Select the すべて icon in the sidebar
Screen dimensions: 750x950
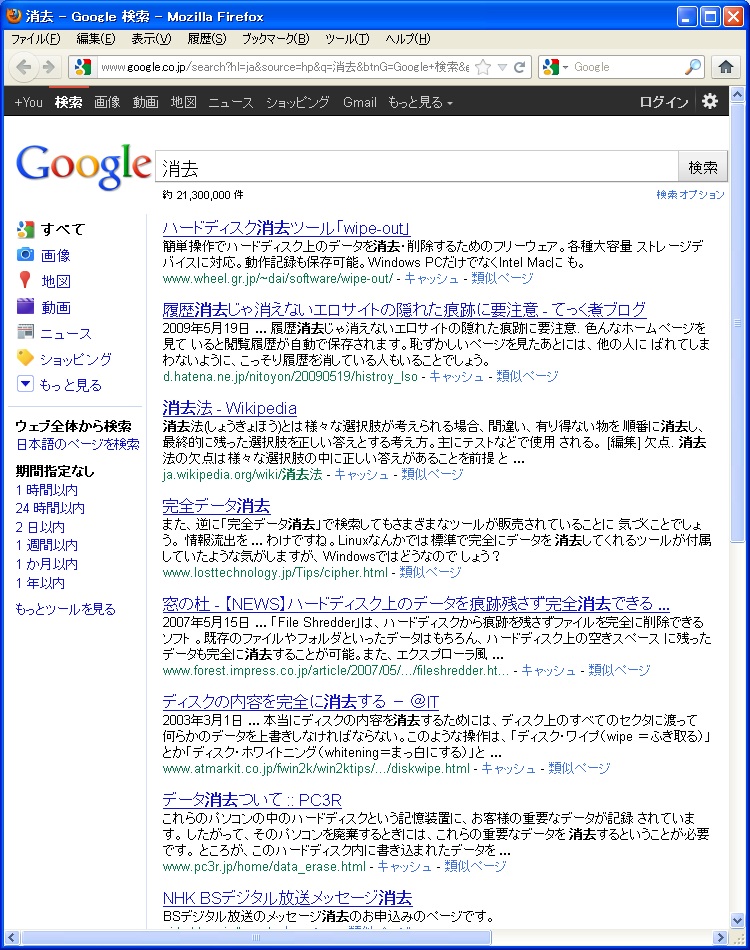[x=25, y=229]
